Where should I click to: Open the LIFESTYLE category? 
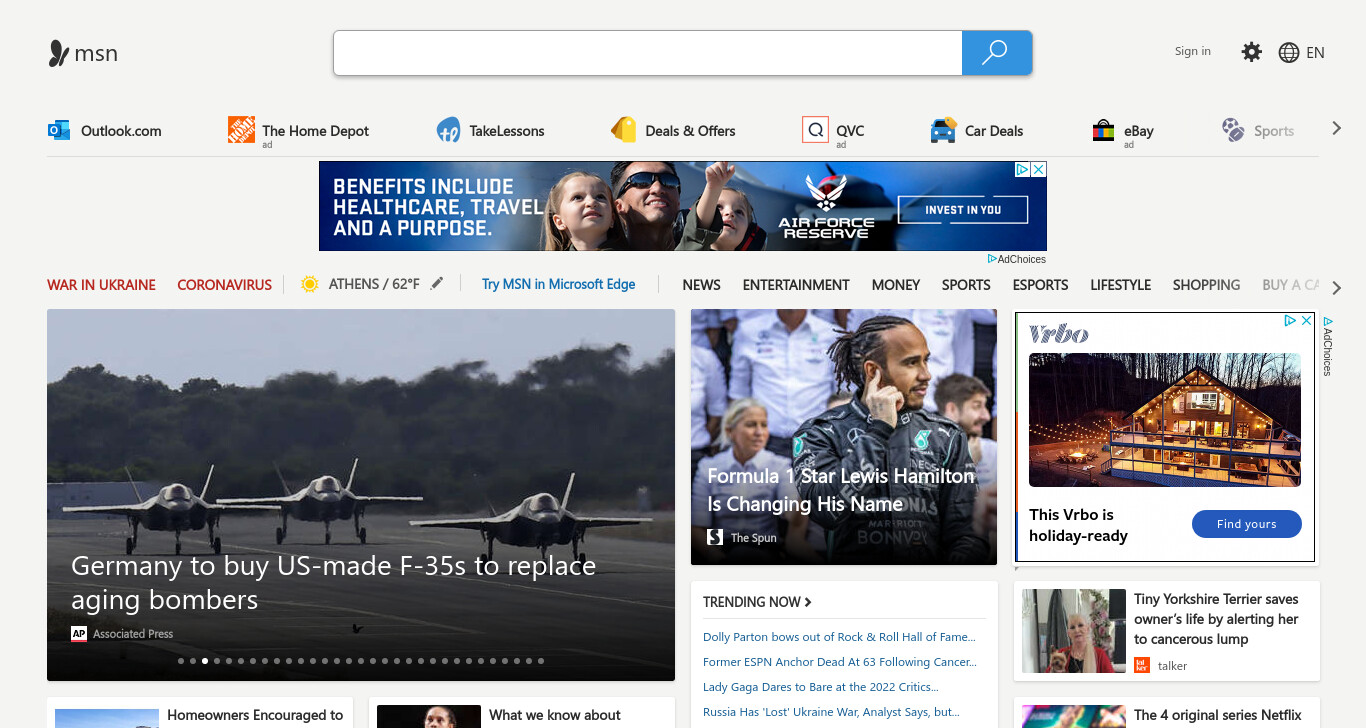pyautogui.click(x=1120, y=285)
